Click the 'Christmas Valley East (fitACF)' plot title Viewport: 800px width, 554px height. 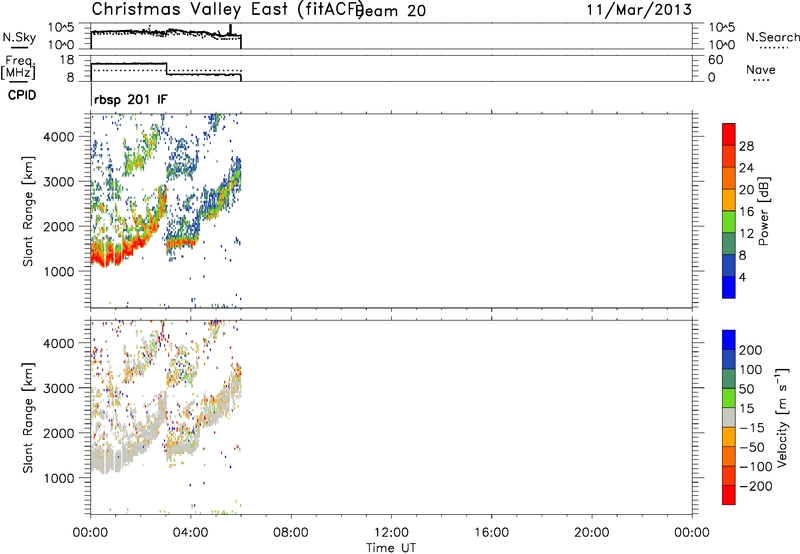click(x=228, y=9)
